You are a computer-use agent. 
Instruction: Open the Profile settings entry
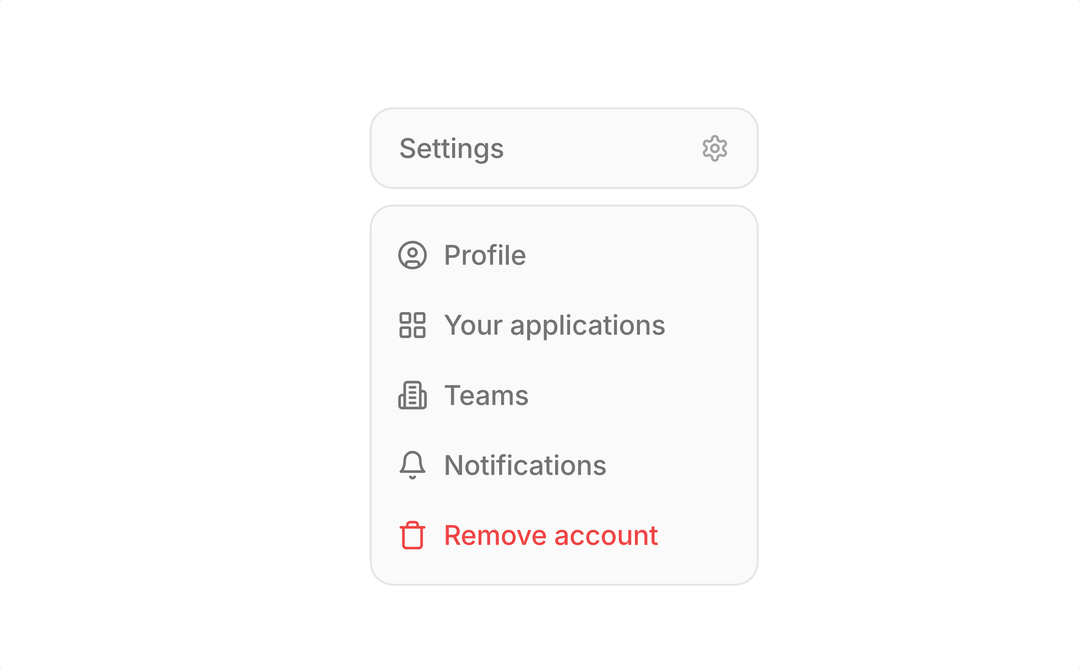tap(485, 255)
